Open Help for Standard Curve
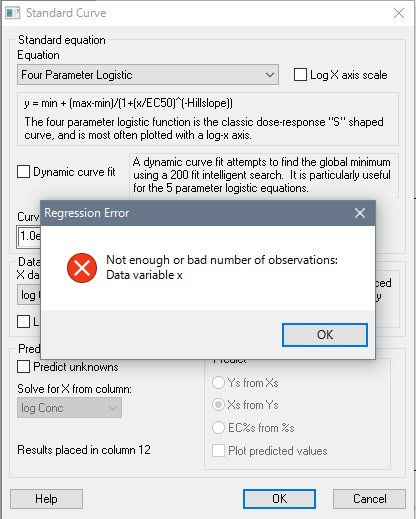The width and height of the screenshot is (416, 519). click(46, 499)
